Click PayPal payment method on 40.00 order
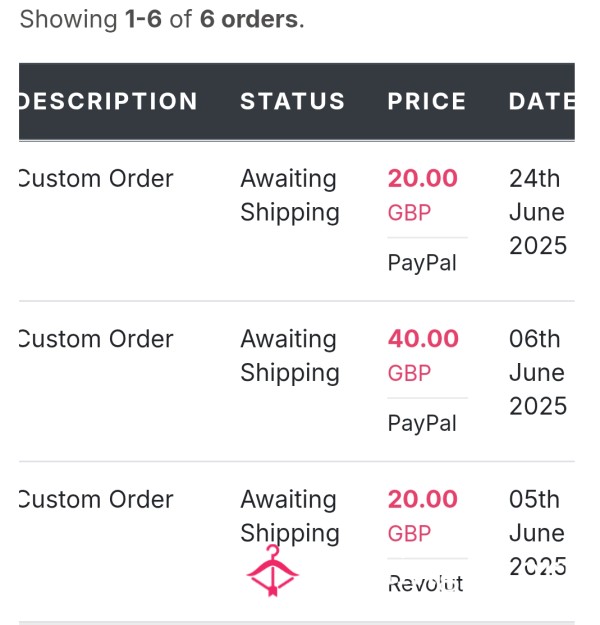The height and width of the screenshot is (625, 600). click(x=422, y=423)
